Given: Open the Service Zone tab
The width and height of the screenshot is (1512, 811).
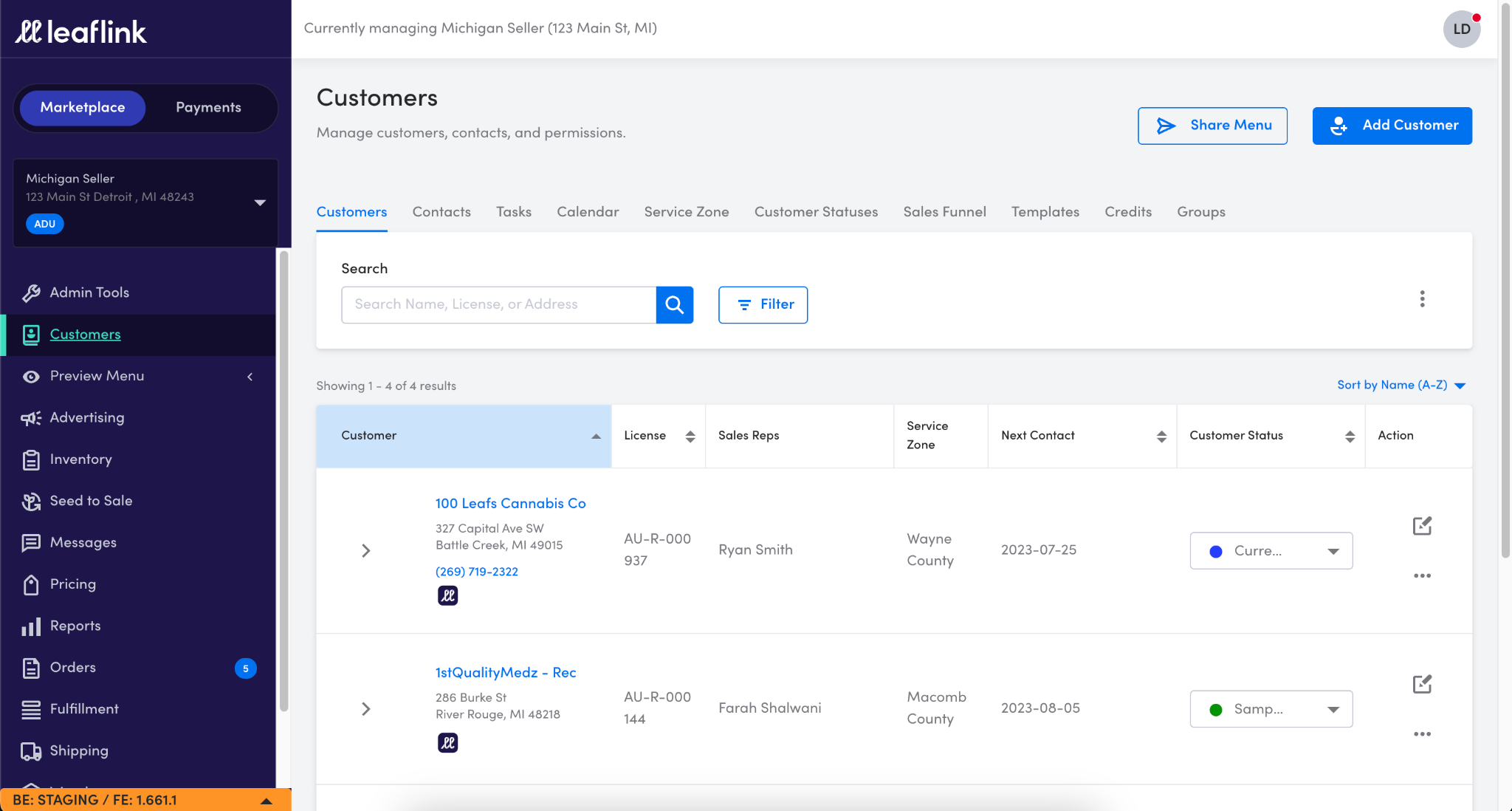Looking at the screenshot, I should point(687,212).
